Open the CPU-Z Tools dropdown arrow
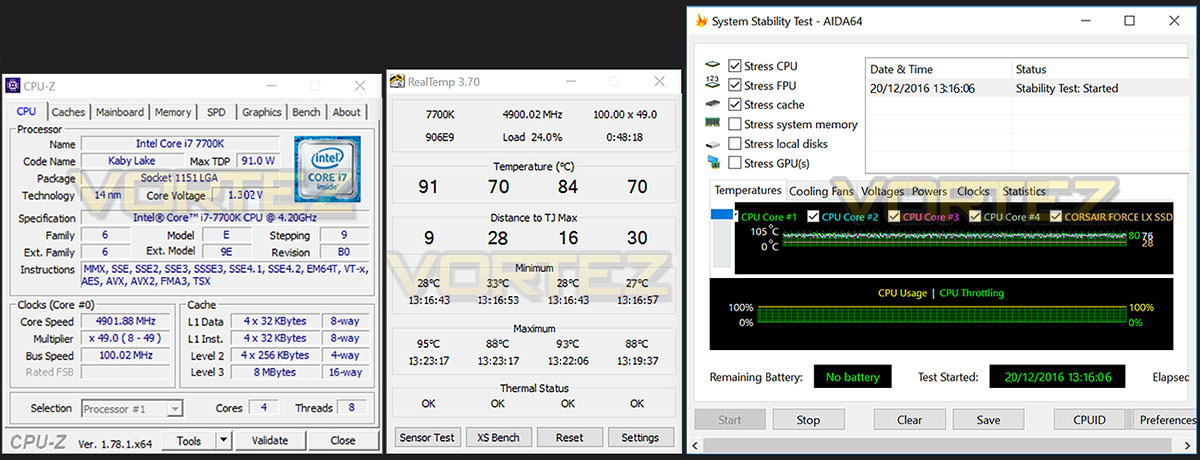Screen dimensions: 1200x460 223,440
